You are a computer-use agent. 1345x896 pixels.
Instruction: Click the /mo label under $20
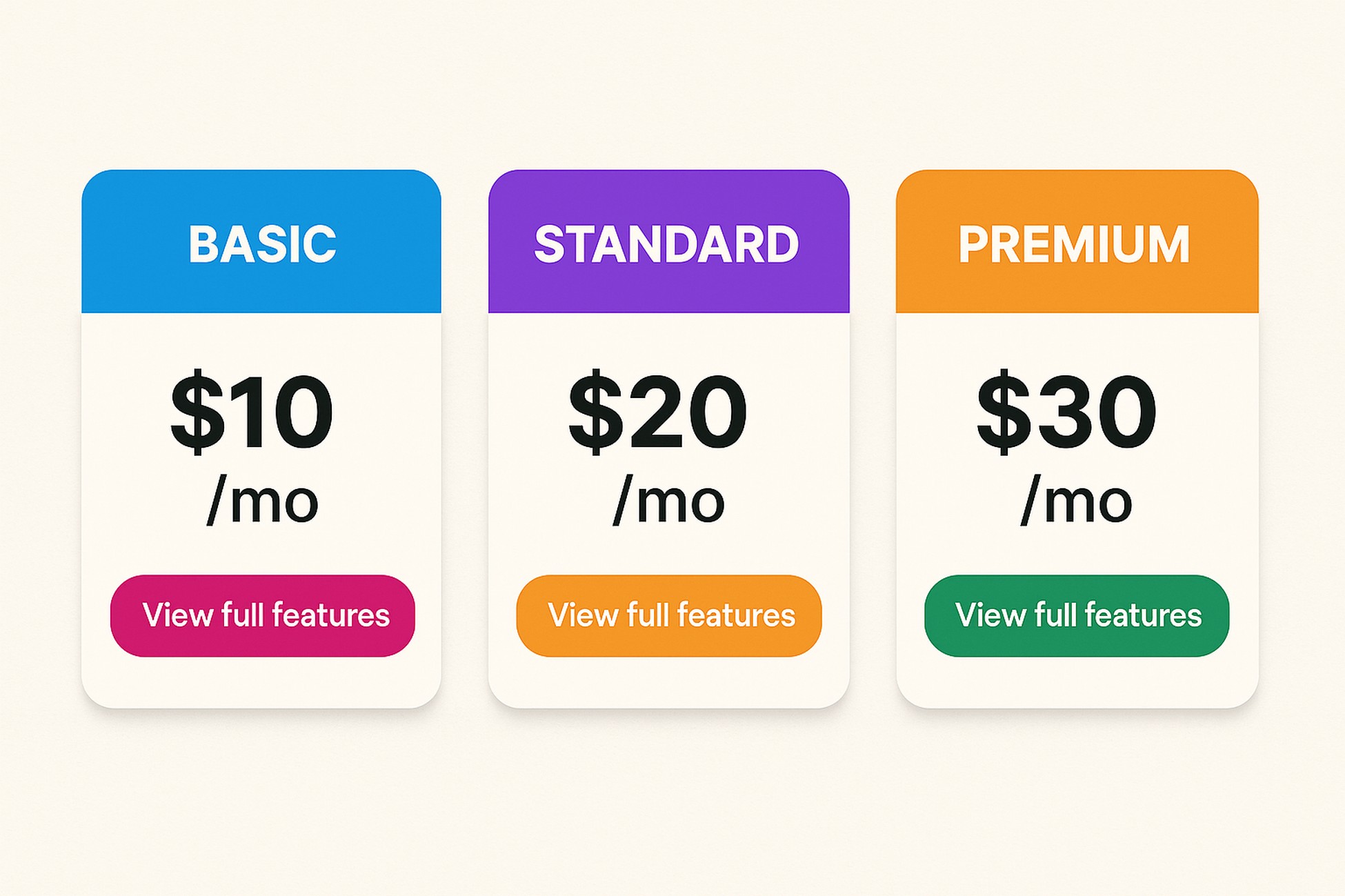668,501
